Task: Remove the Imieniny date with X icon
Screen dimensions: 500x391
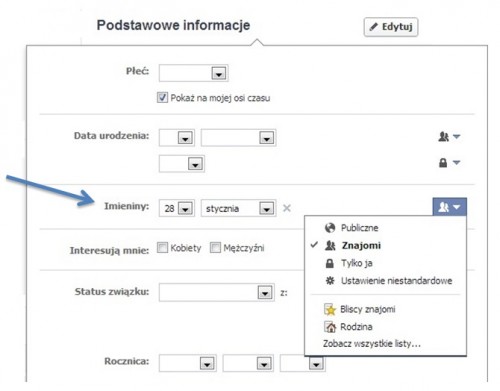Action: coord(287,208)
